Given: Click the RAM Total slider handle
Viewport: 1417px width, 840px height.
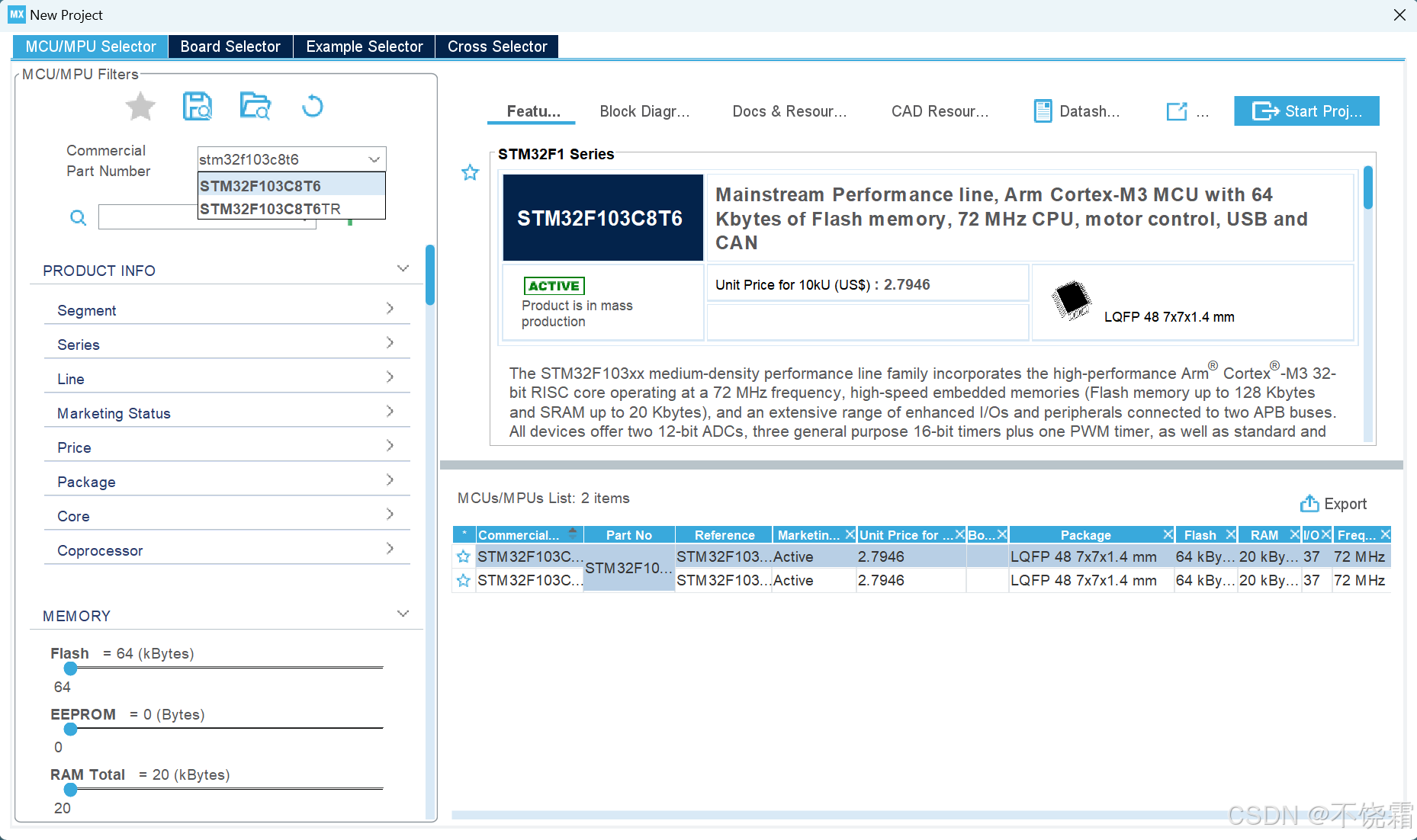Looking at the screenshot, I should coord(71,790).
